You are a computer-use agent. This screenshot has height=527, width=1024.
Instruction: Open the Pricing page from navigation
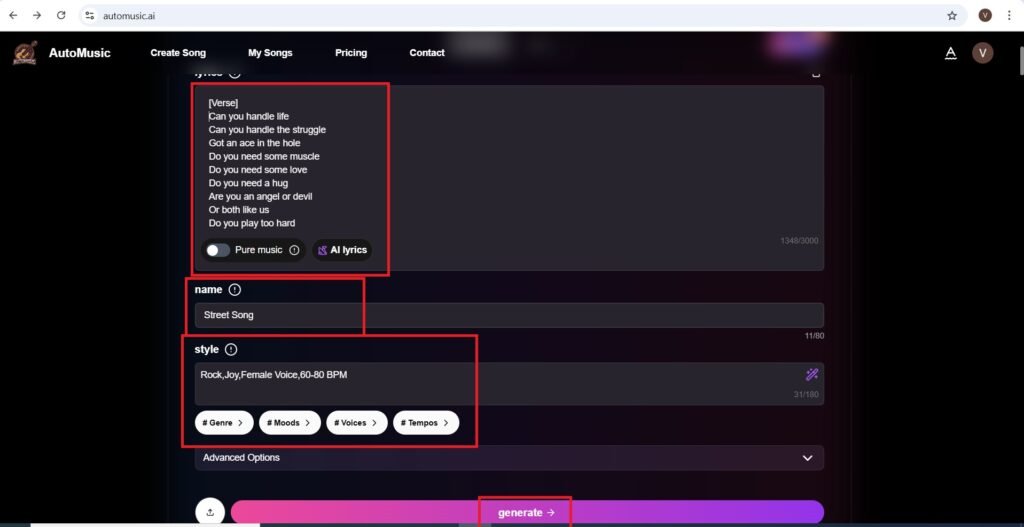pos(351,53)
